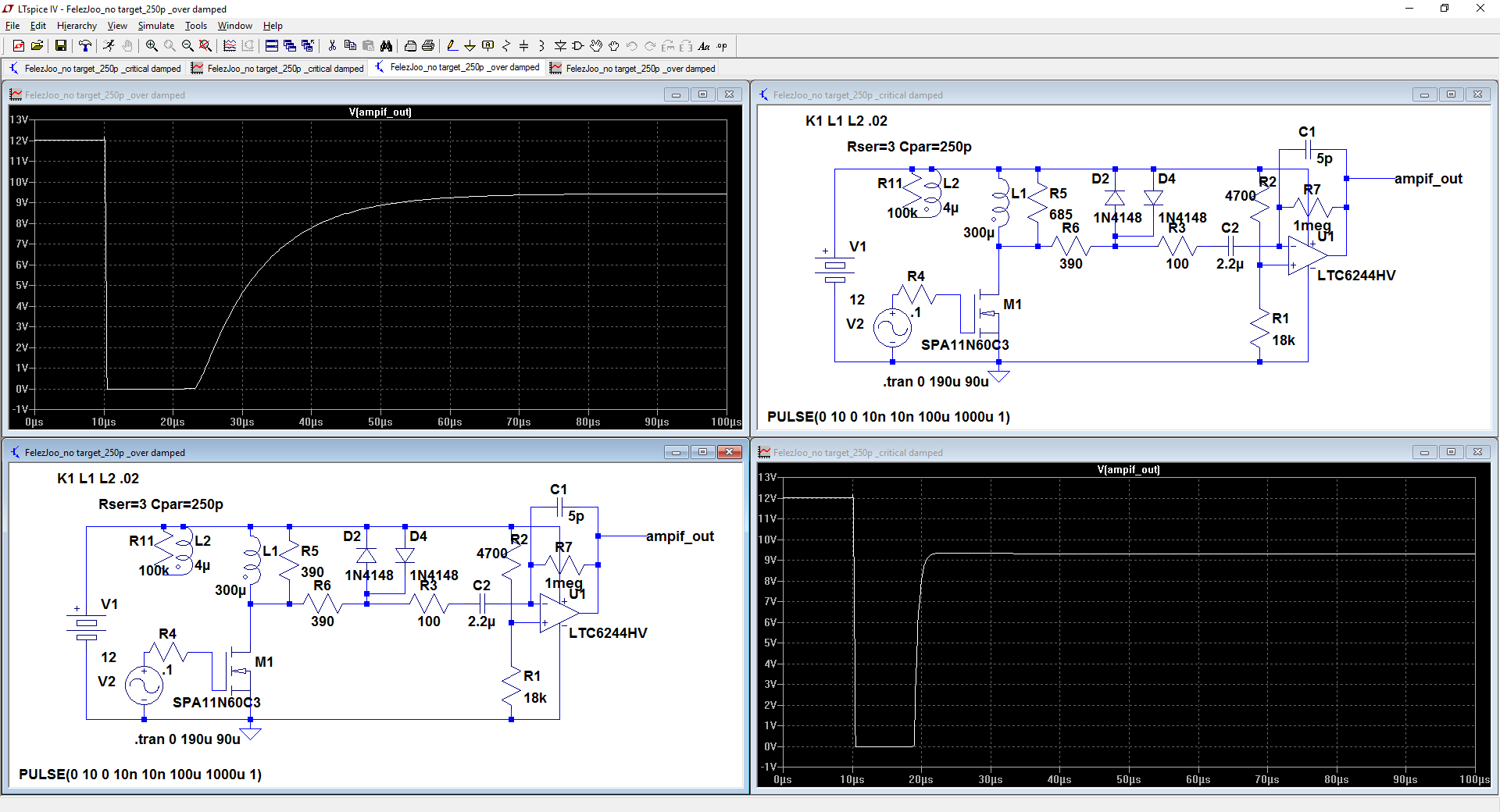Click the ampif_out net label in bottom schematic
Viewport: 1500px width, 812px height.
coord(680,536)
